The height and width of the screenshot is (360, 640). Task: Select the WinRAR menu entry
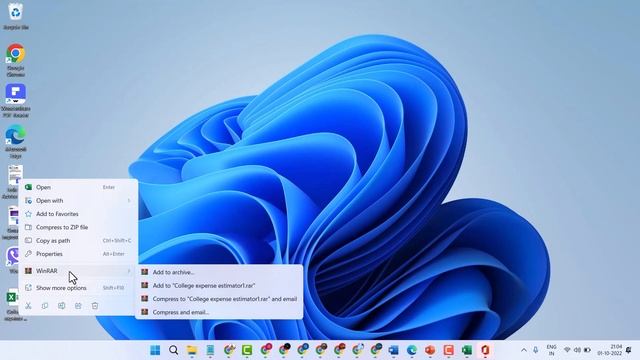pyautogui.click(x=78, y=271)
